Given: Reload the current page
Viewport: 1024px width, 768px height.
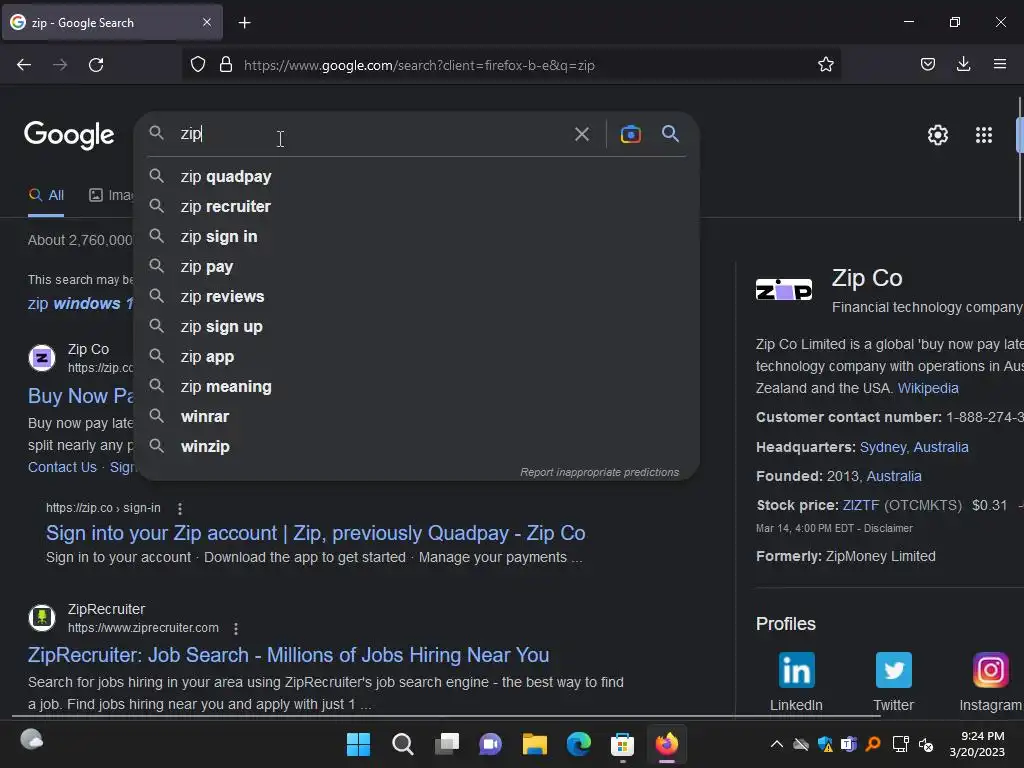Looking at the screenshot, I should pyautogui.click(x=96, y=65).
